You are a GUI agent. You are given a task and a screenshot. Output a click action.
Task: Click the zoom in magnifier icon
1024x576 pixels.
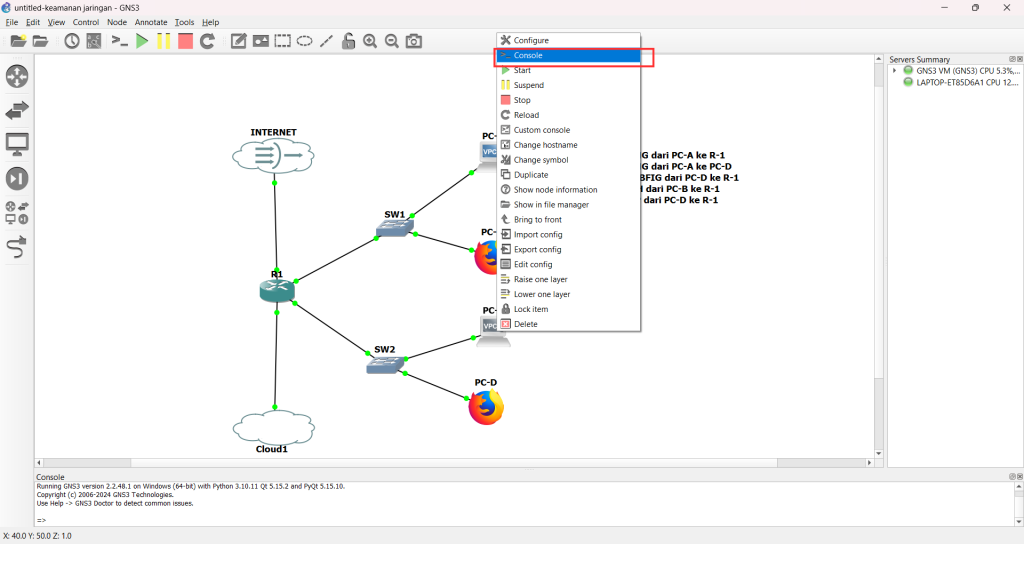[370, 41]
